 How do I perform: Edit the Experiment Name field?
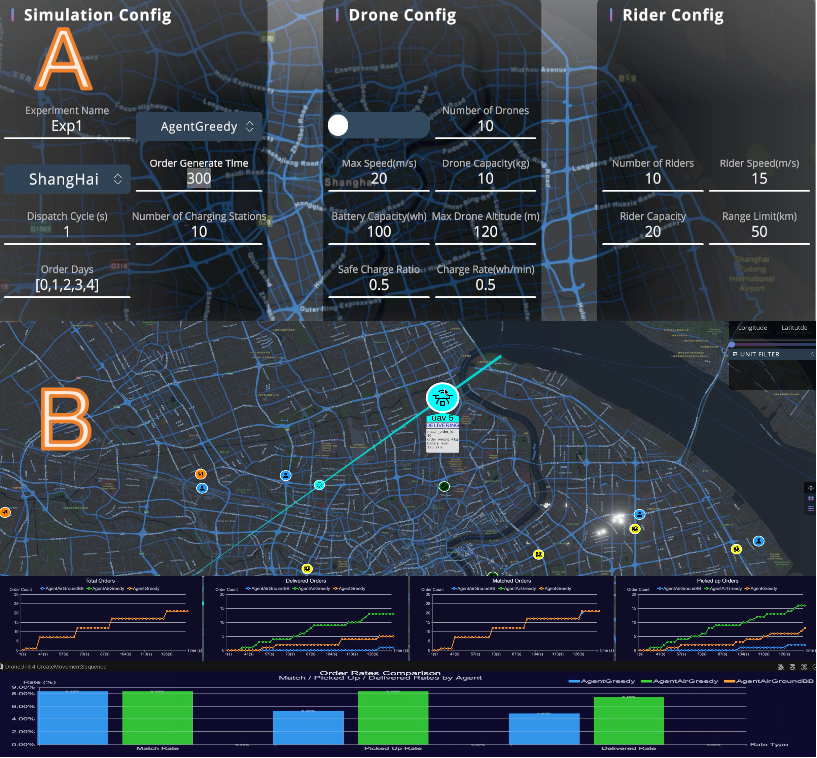pos(67,127)
